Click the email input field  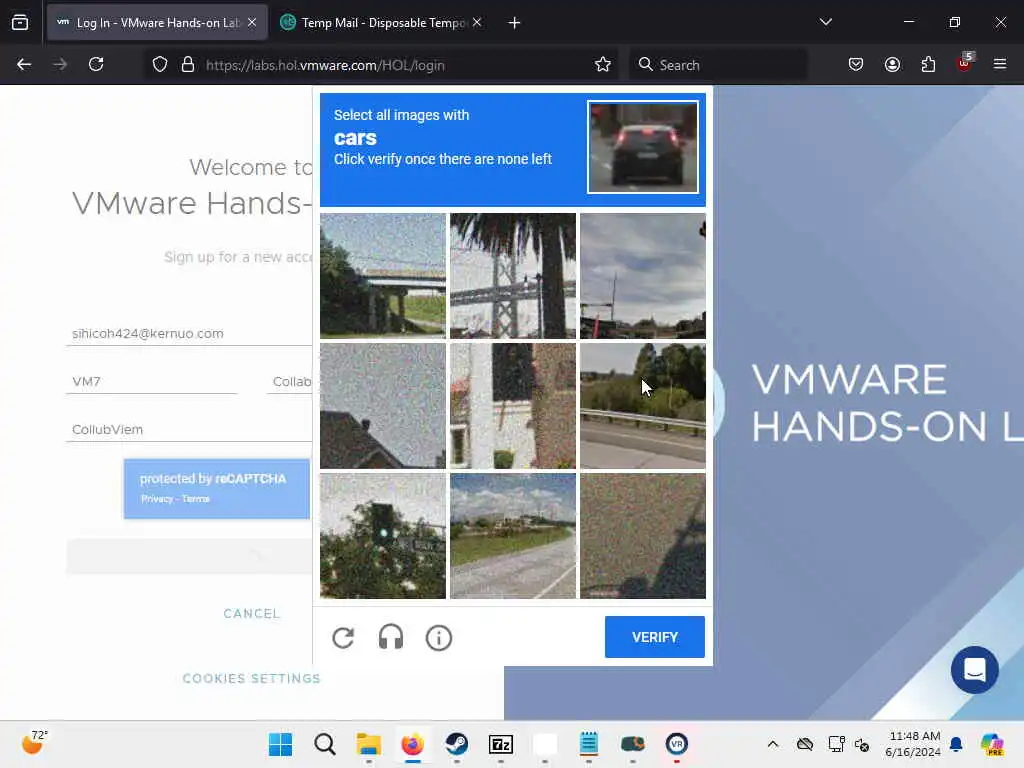(x=189, y=333)
